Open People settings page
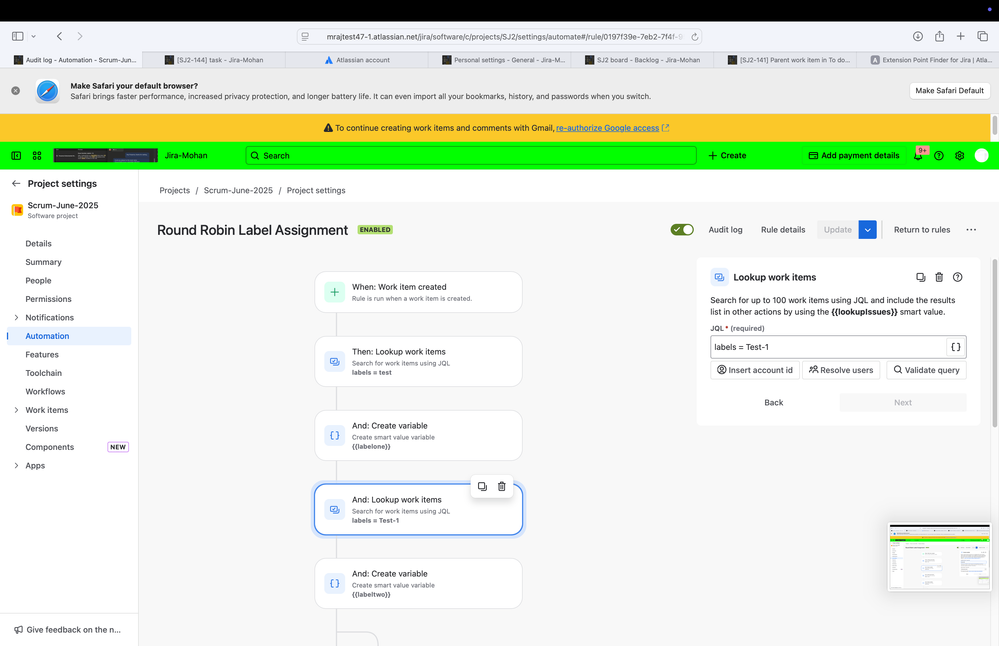The width and height of the screenshot is (999, 646). click(x=38, y=280)
